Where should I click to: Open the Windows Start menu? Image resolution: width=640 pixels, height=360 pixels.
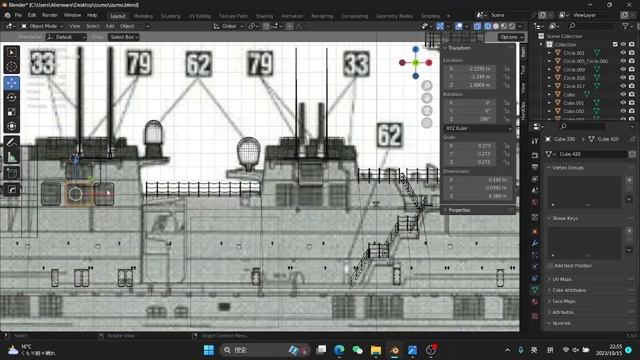(x=209, y=350)
